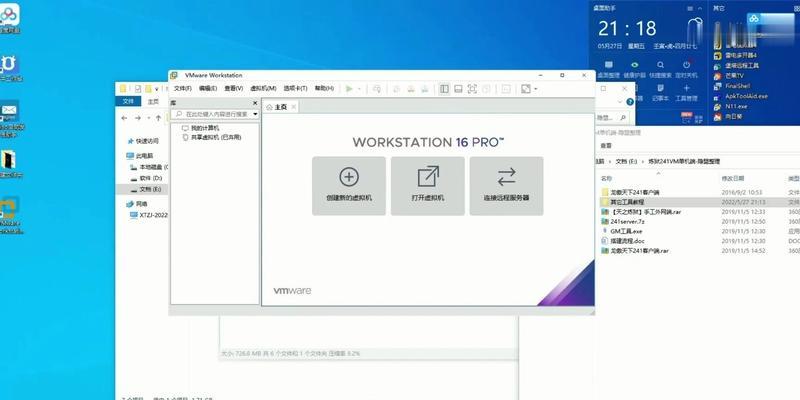Viewport: 800px width, 400px height.
Task: Click the 创建新的虚拟机 tile
Action: click(349, 186)
